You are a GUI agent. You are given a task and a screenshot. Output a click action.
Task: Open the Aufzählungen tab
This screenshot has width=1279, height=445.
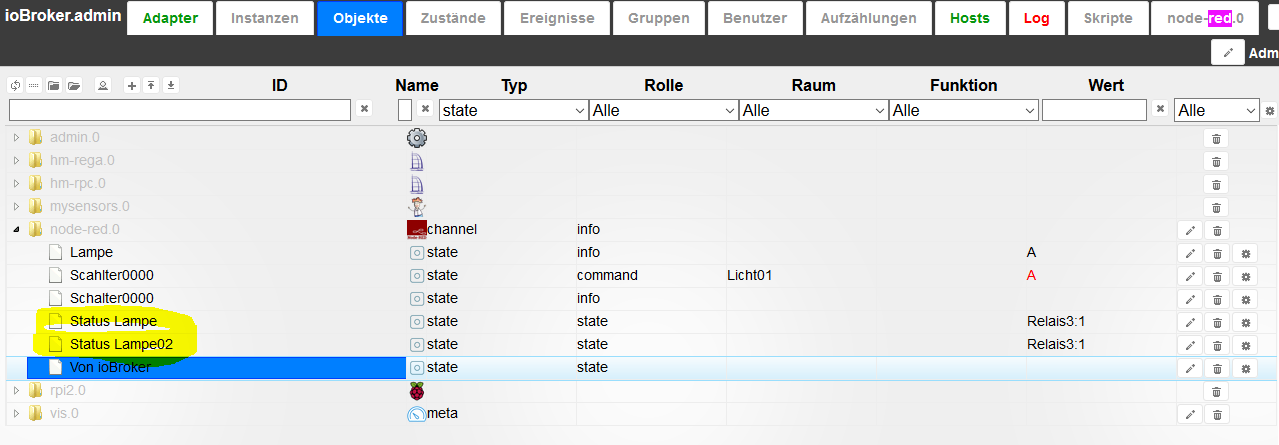[x=869, y=18]
